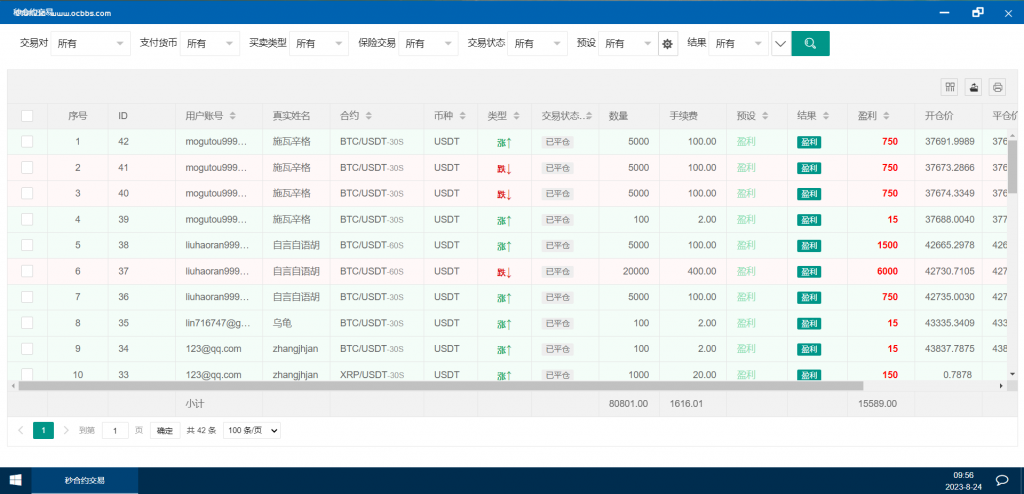Open 秒合约交易 taskbar item
The image size is (1024, 494).
[85, 480]
